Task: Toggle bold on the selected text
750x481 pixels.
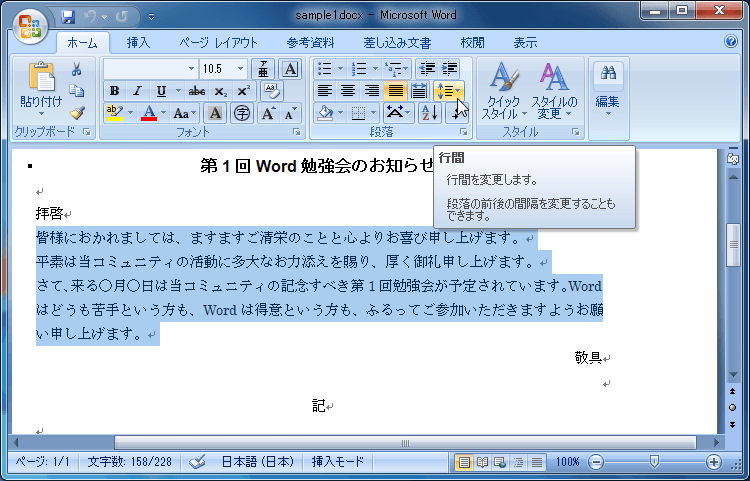Action: (x=114, y=91)
